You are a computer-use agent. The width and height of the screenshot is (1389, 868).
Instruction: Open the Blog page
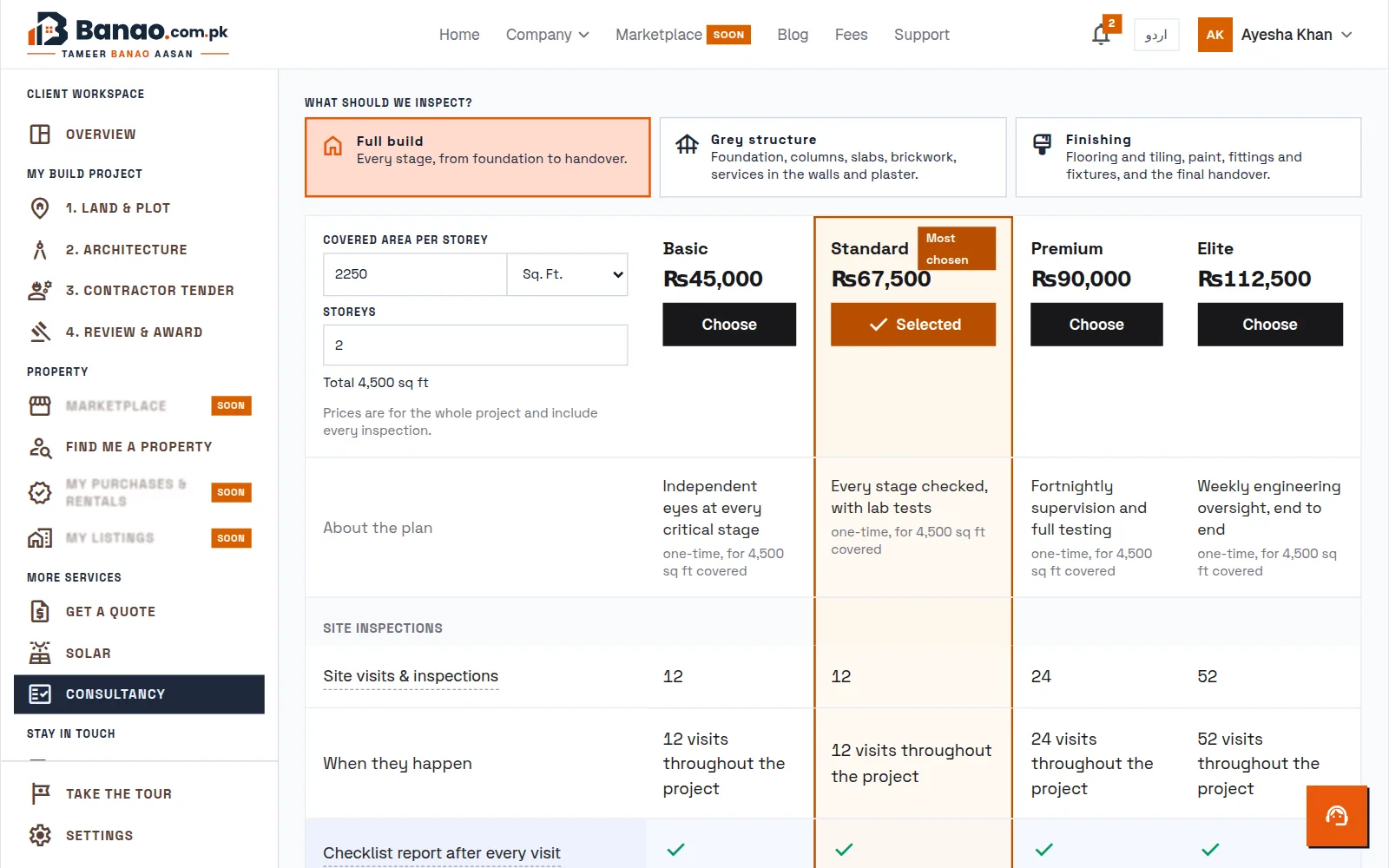point(793,35)
